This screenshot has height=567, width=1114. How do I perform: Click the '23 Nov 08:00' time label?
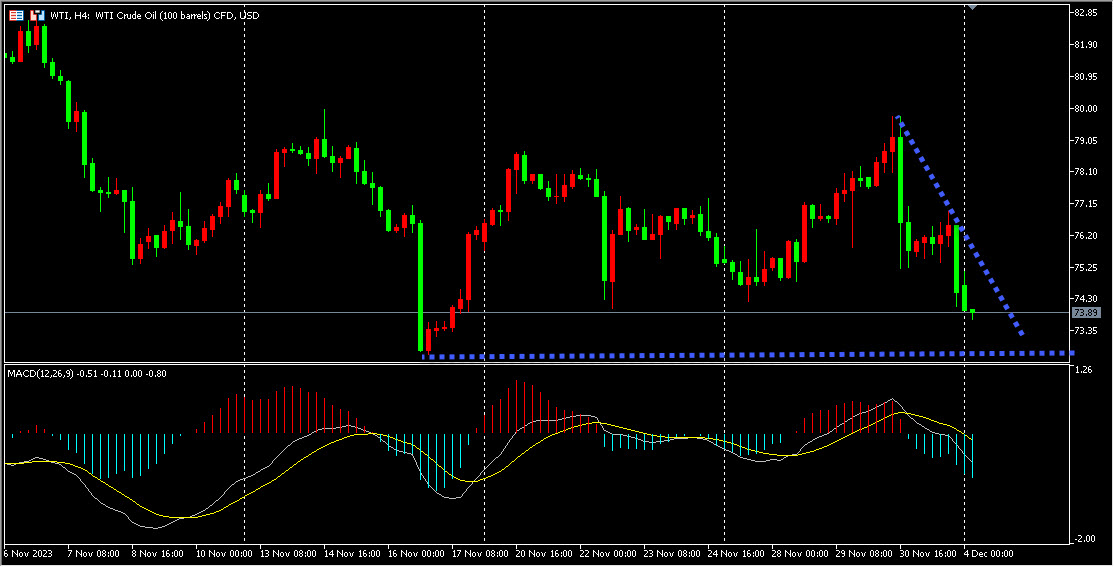[x=673, y=554]
